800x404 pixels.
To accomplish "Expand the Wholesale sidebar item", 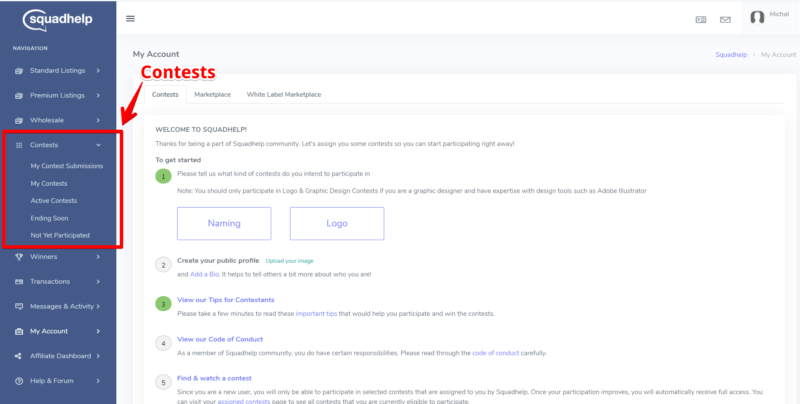I will point(58,120).
